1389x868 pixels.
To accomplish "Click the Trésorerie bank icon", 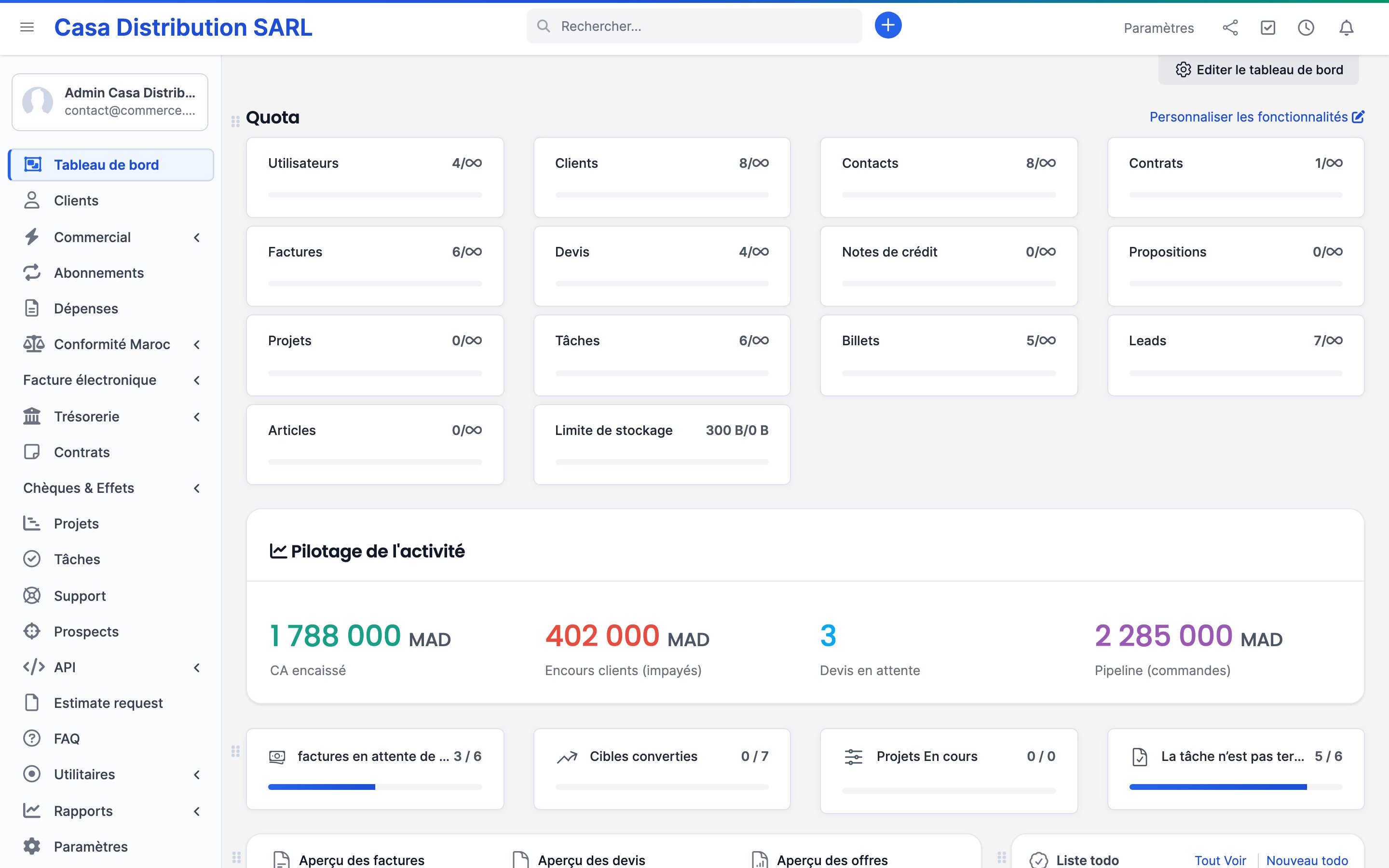I will [x=32, y=416].
